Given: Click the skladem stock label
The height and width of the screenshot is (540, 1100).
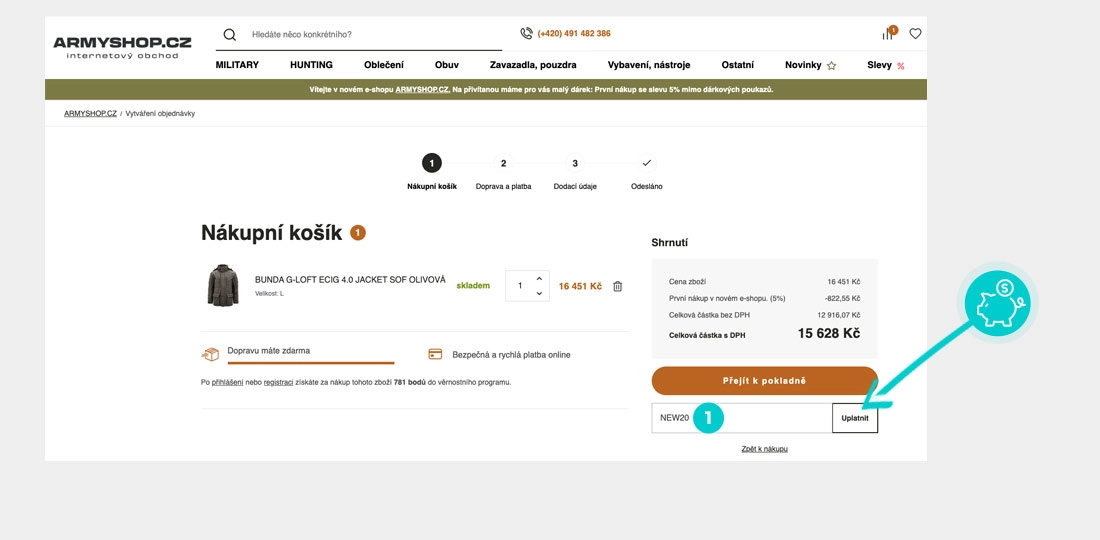Looking at the screenshot, I should click(x=473, y=286).
